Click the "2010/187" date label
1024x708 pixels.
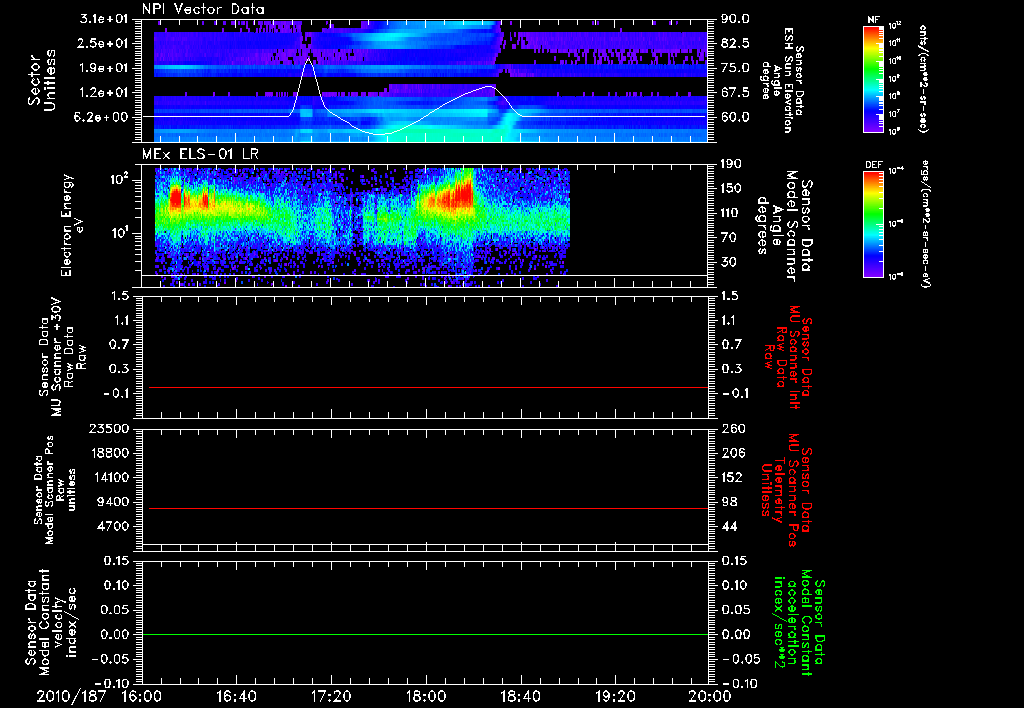point(71,696)
